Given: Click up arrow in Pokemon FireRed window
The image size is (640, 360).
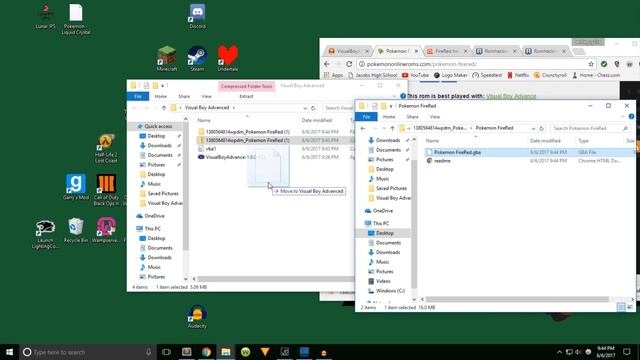Looking at the screenshot, I should (392, 128).
